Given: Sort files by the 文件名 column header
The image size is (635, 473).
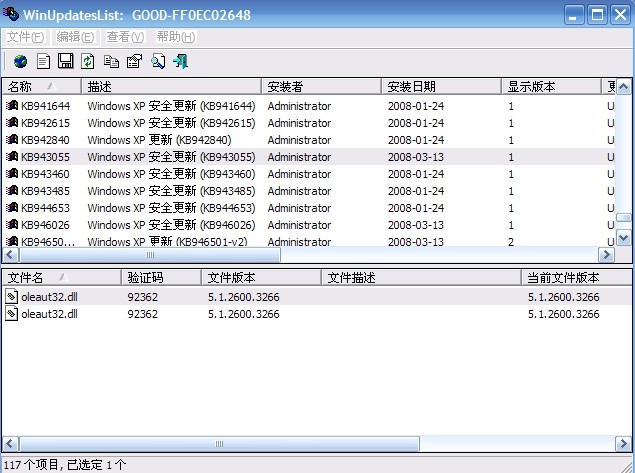Looking at the screenshot, I should tap(62, 278).
